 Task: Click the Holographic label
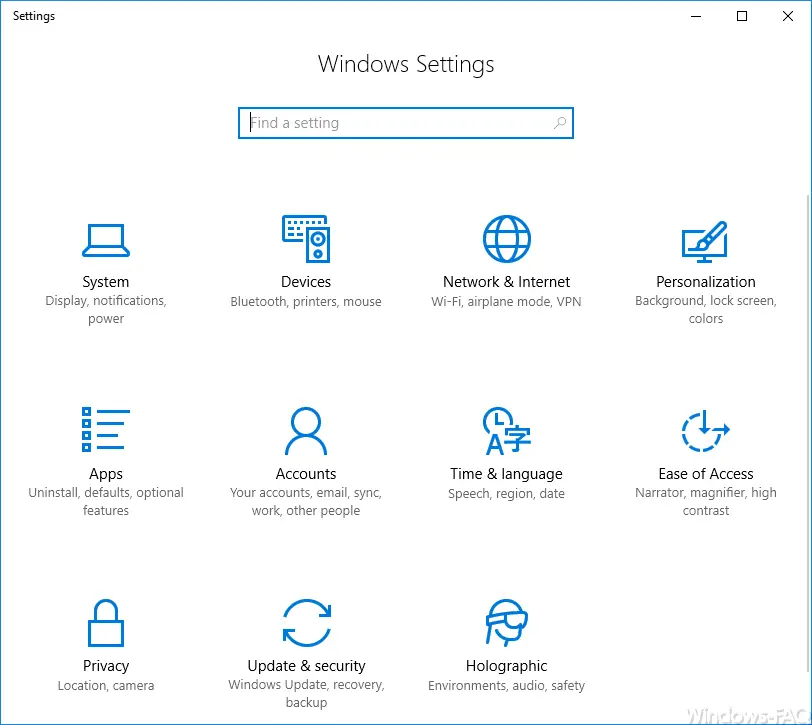[506, 666]
